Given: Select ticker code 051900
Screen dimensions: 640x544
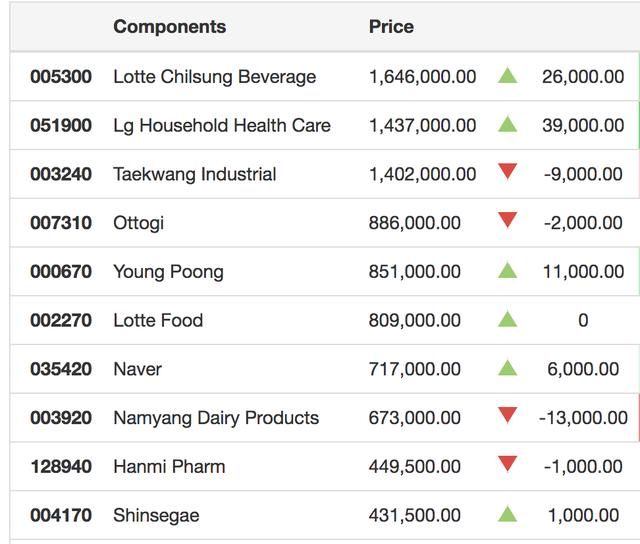Looking at the screenshot, I should [61, 126].
